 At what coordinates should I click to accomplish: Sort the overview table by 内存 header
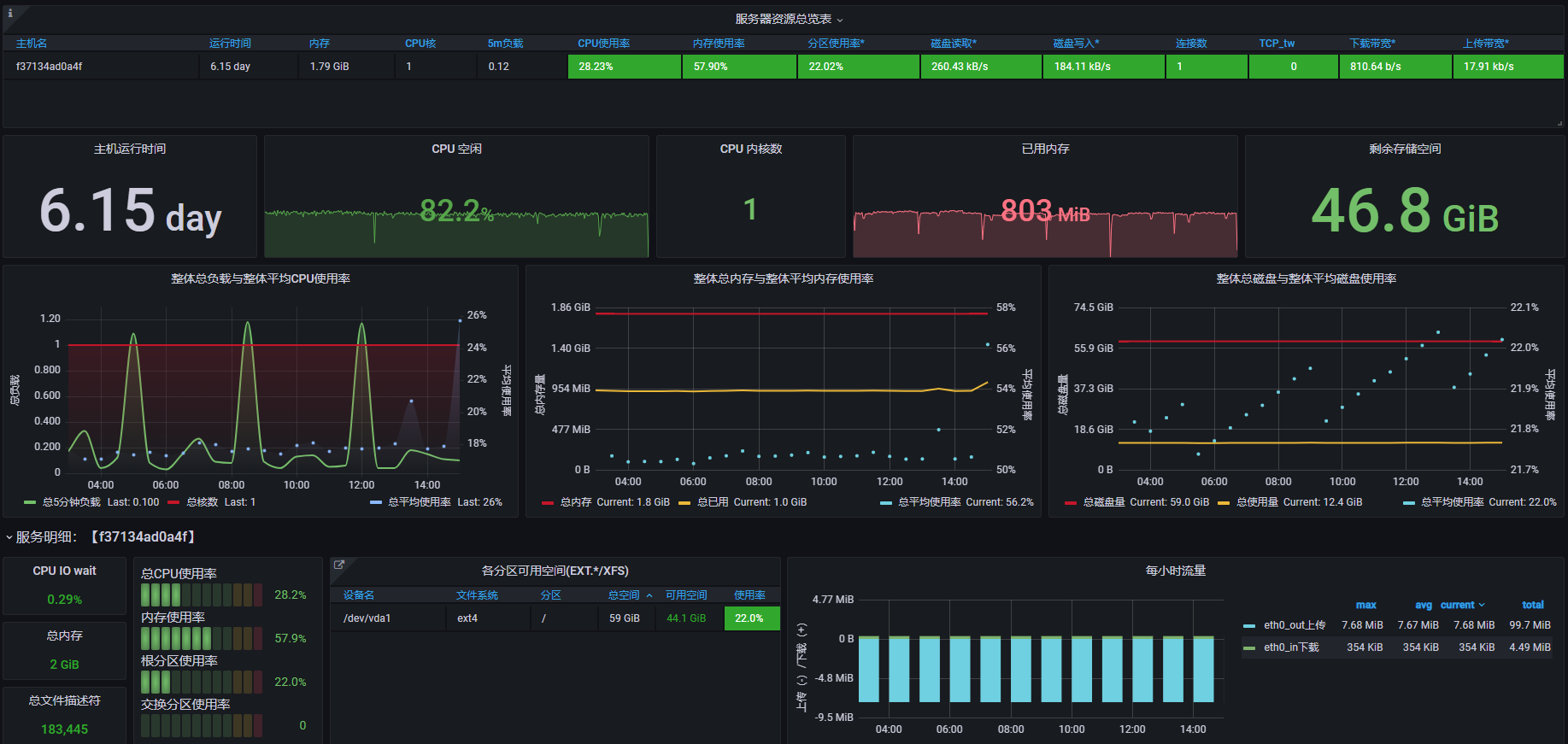[x=320, y=44]
